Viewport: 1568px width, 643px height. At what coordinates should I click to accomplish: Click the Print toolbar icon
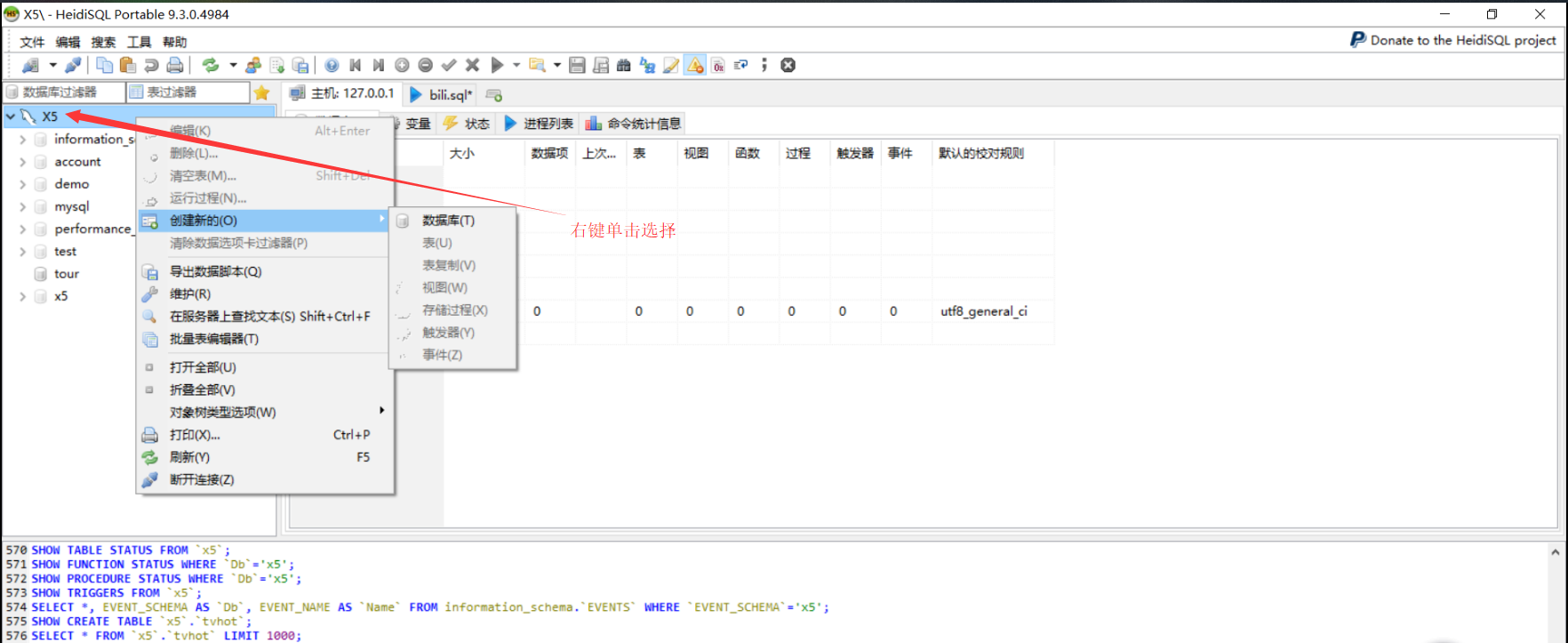point(175,65)
